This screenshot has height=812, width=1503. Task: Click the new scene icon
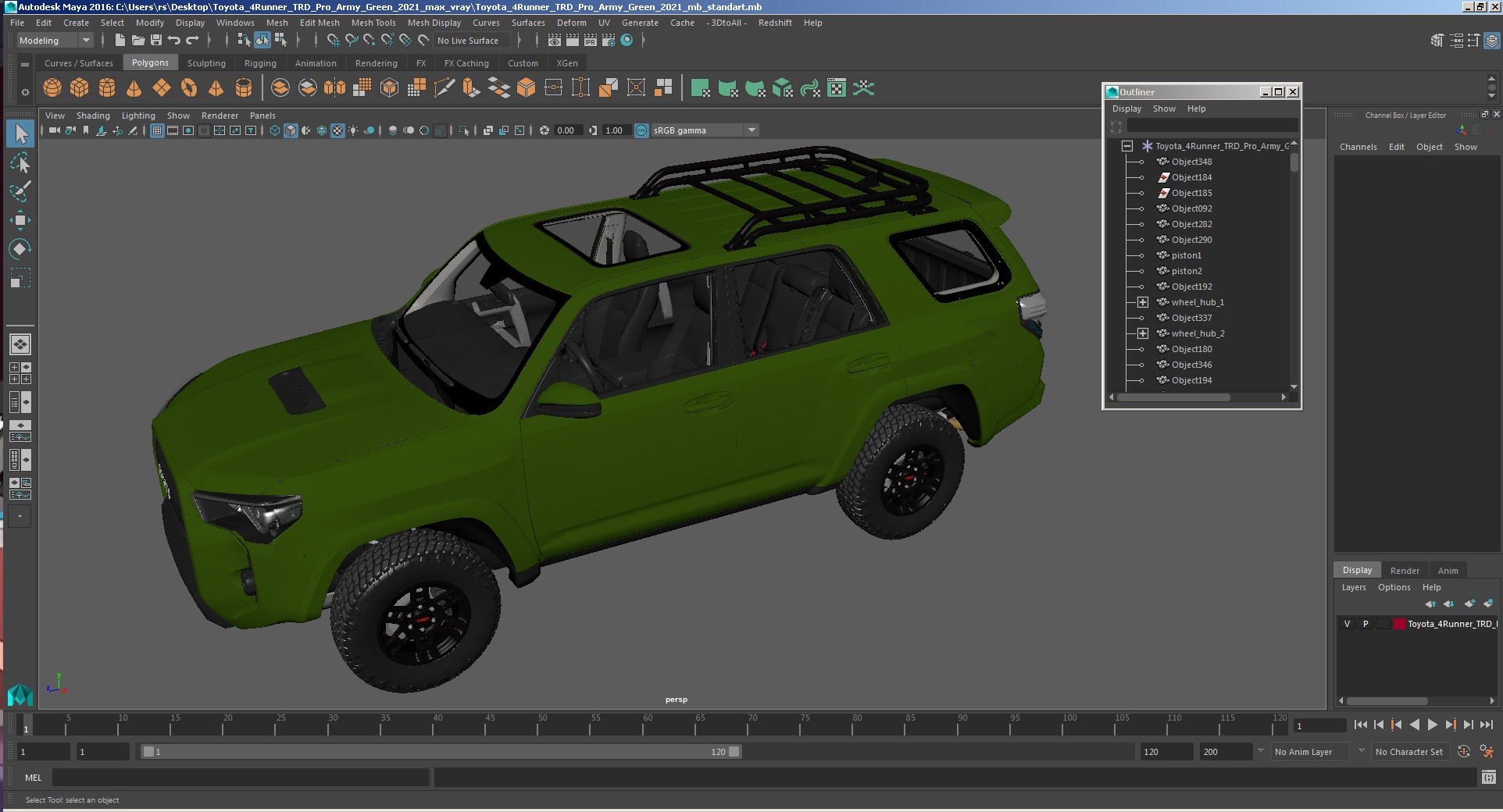[x=120, y=40]
